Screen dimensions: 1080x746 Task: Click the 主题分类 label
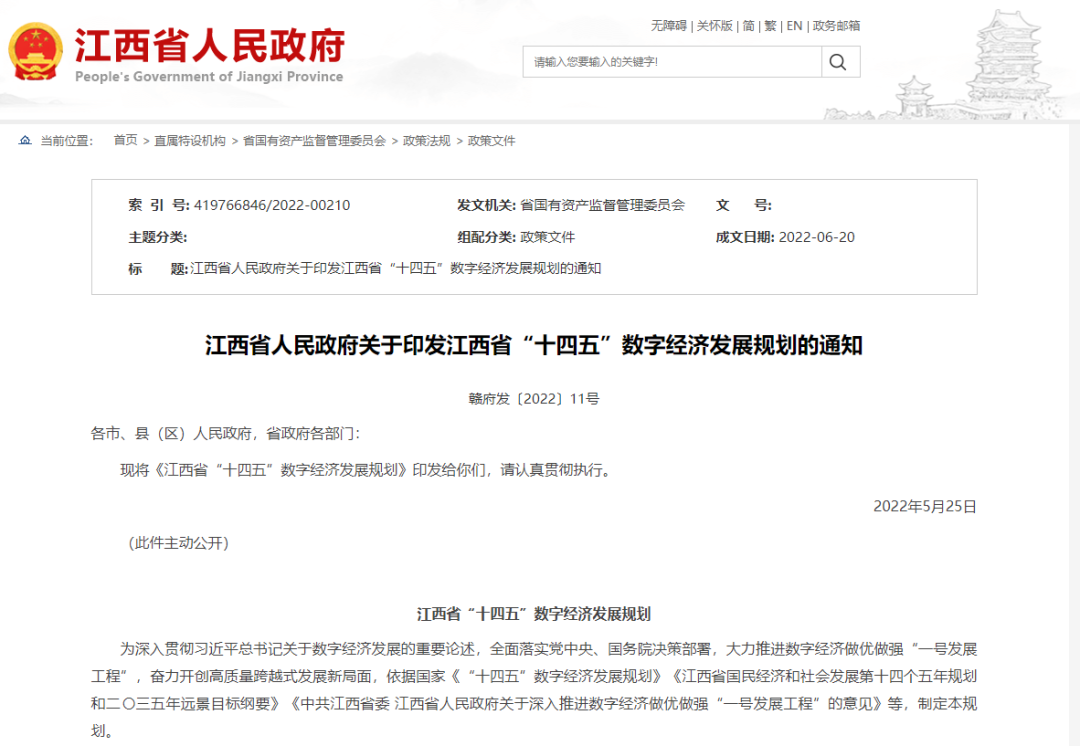[158, 237]
